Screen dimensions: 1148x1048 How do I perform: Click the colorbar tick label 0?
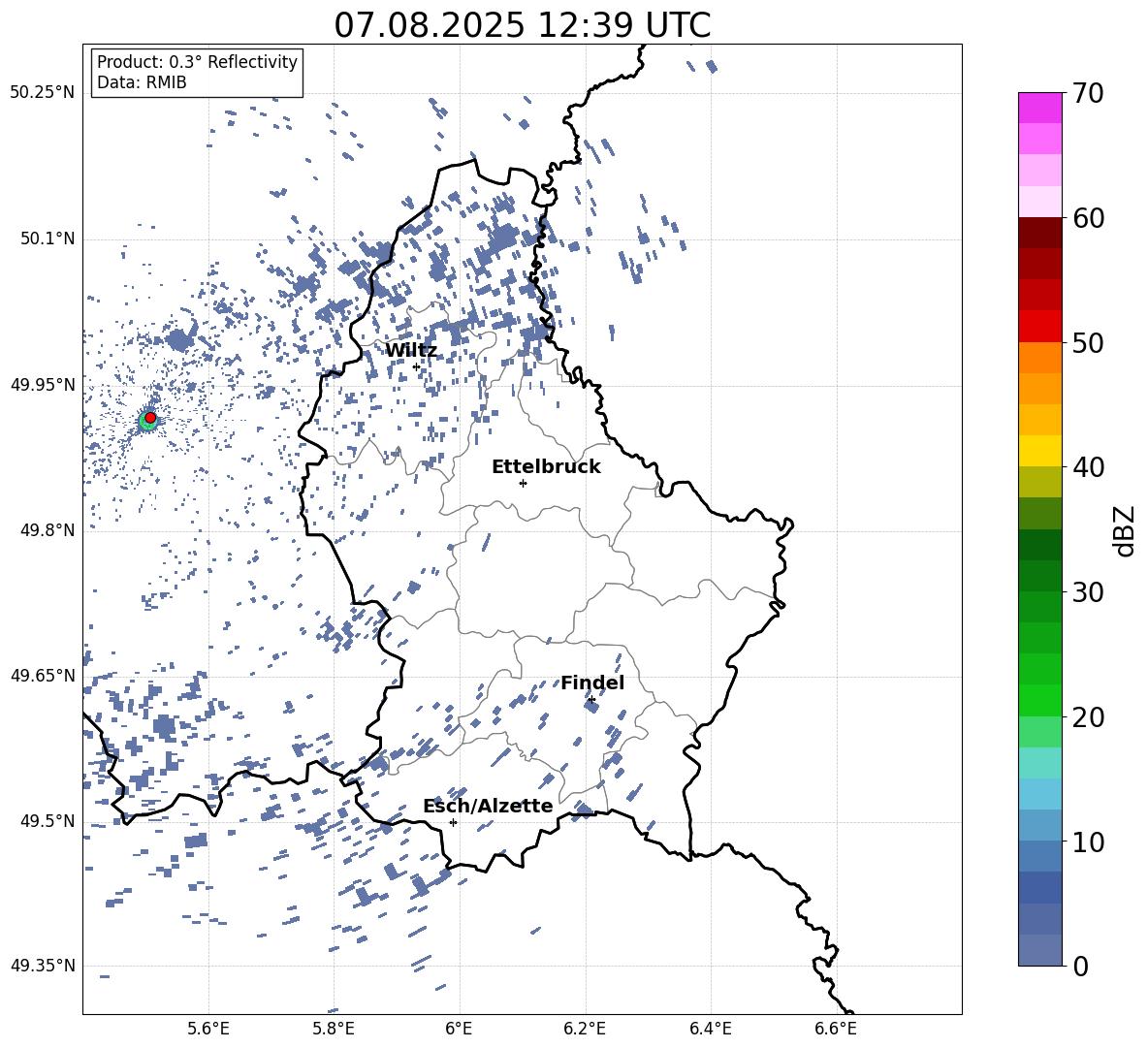click(x=1080, y=966)
